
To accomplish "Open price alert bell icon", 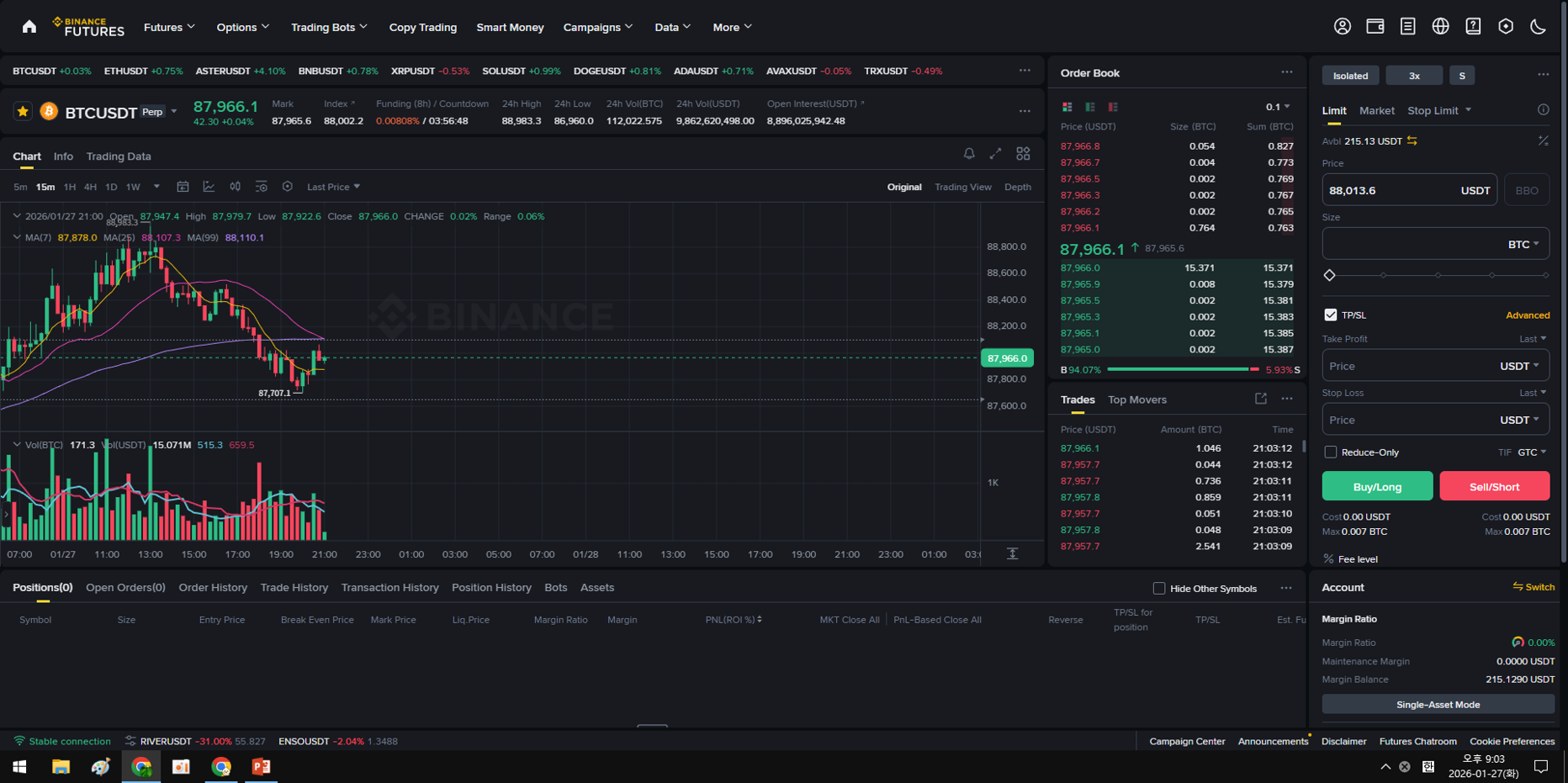I will click(x=969, y=154).
